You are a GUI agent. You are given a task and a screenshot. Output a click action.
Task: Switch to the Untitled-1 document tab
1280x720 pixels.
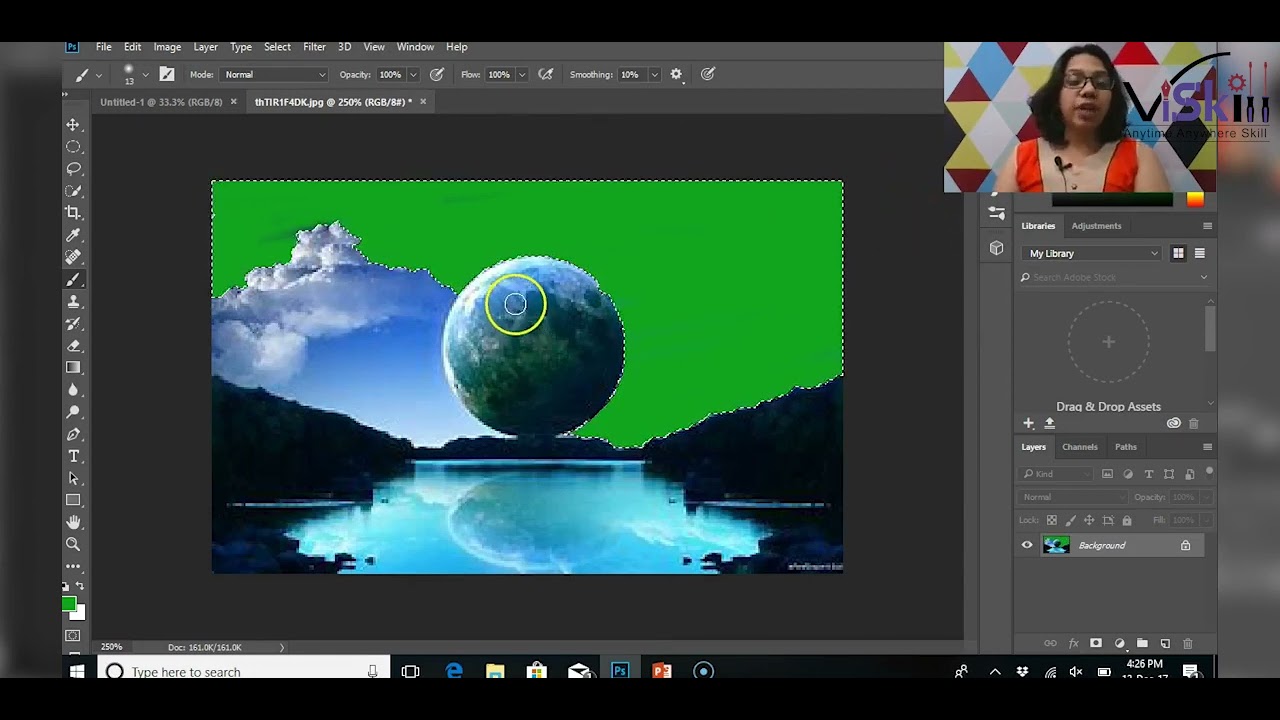point(161,102)
